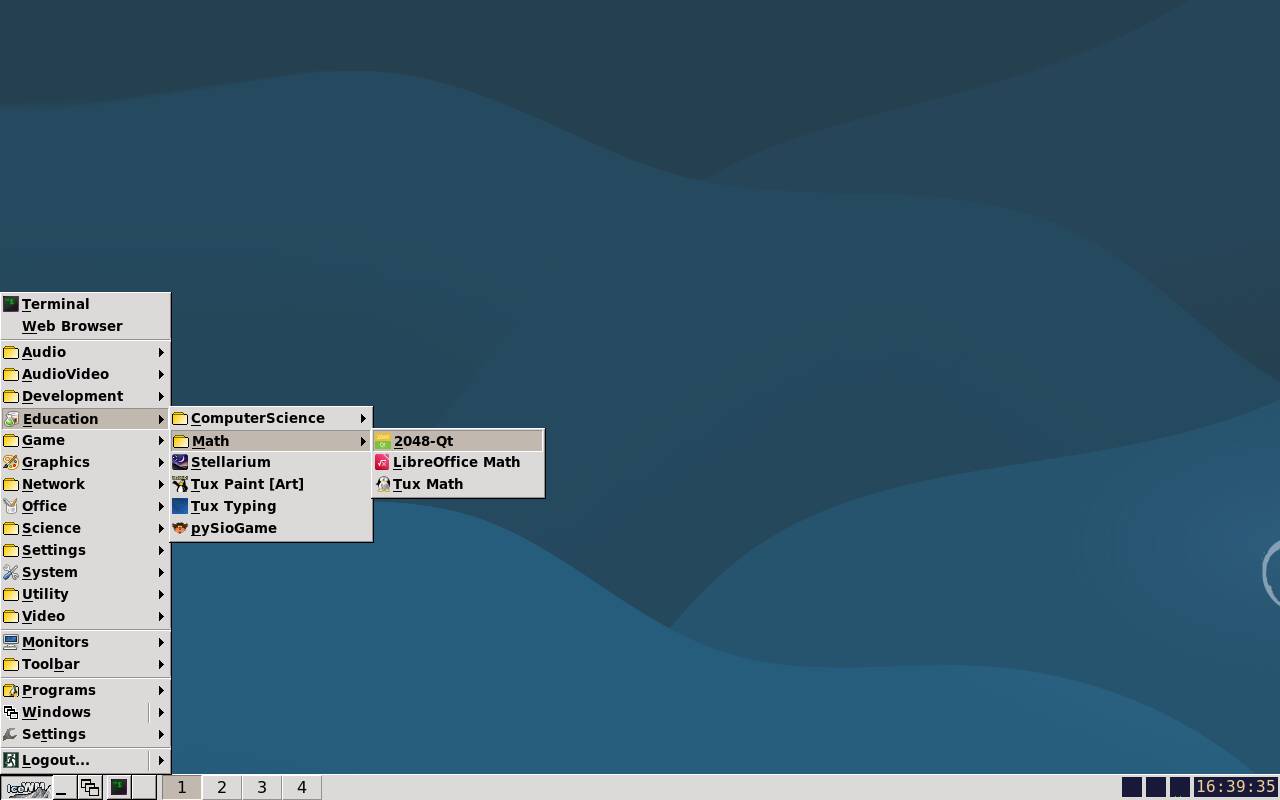Select Web Browser menu entry

point(72,326)
